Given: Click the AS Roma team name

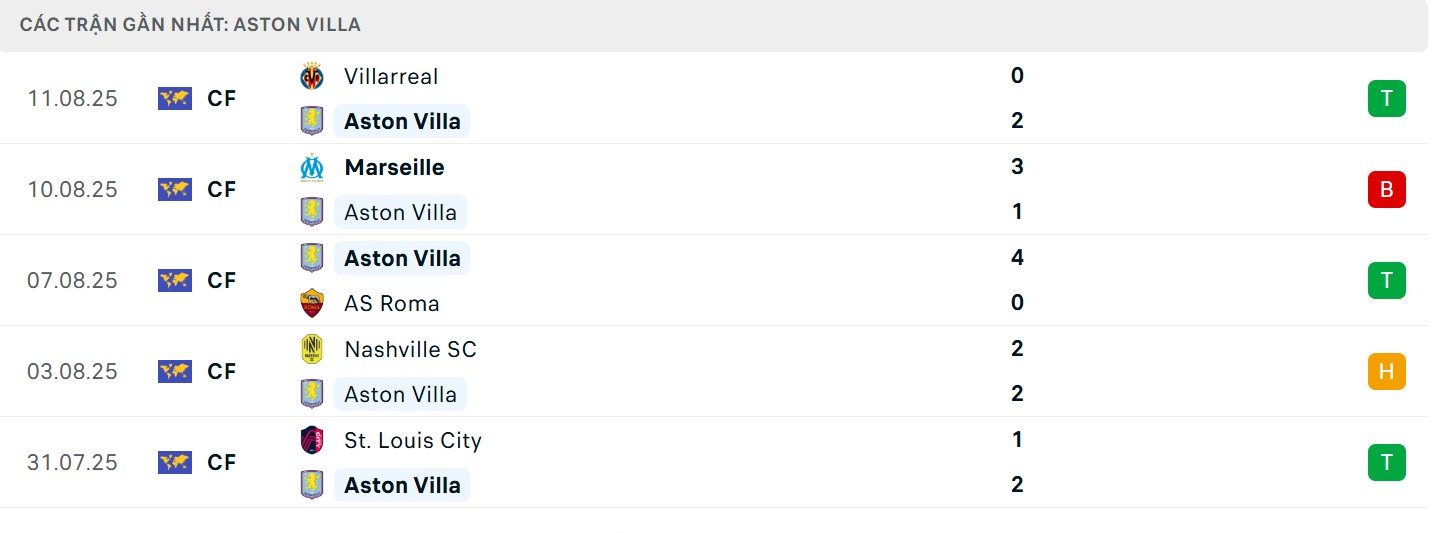Looking at the screenshot, I should (x=391, y=303).
